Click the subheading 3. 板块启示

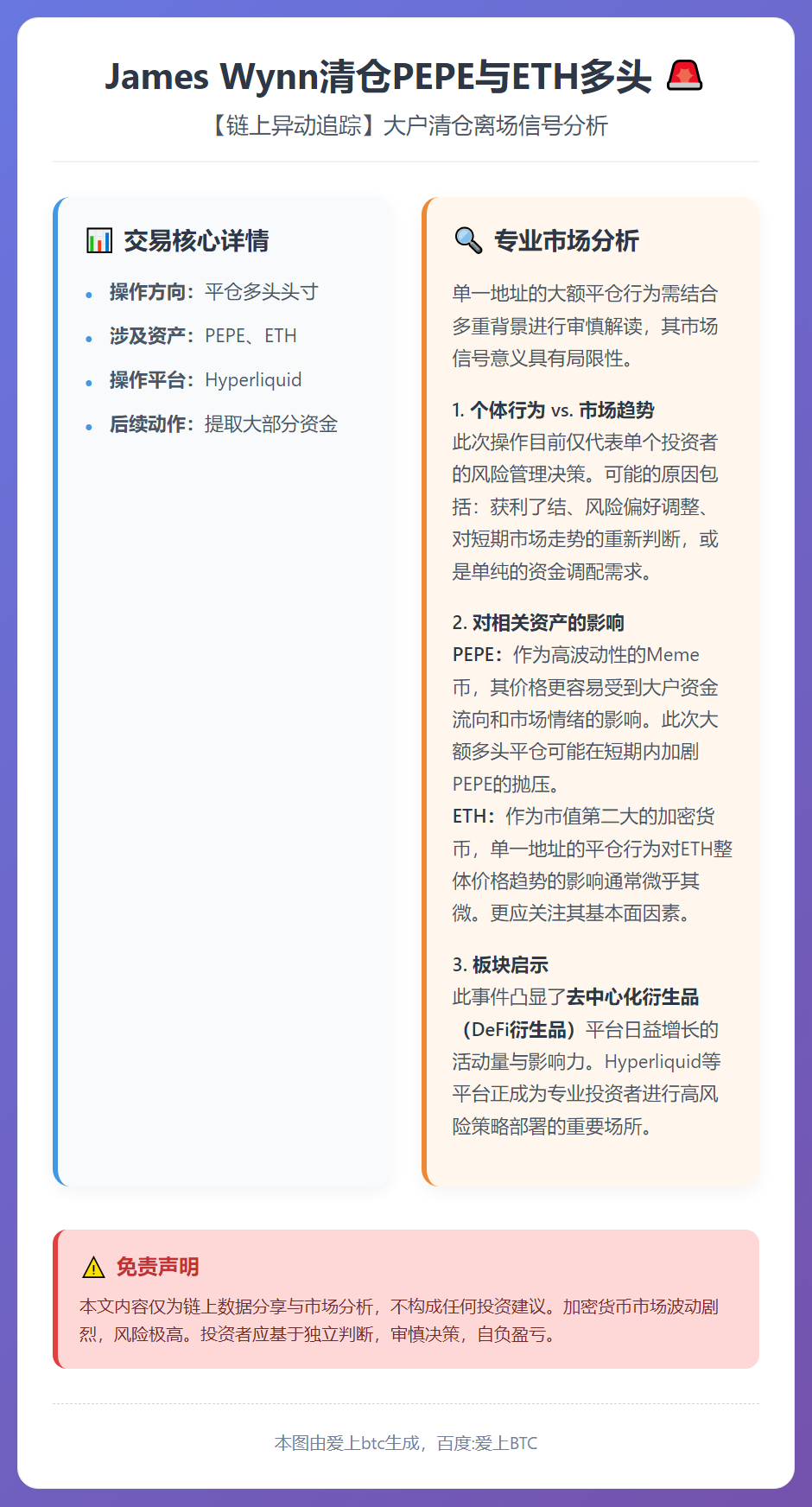point(500,964)
